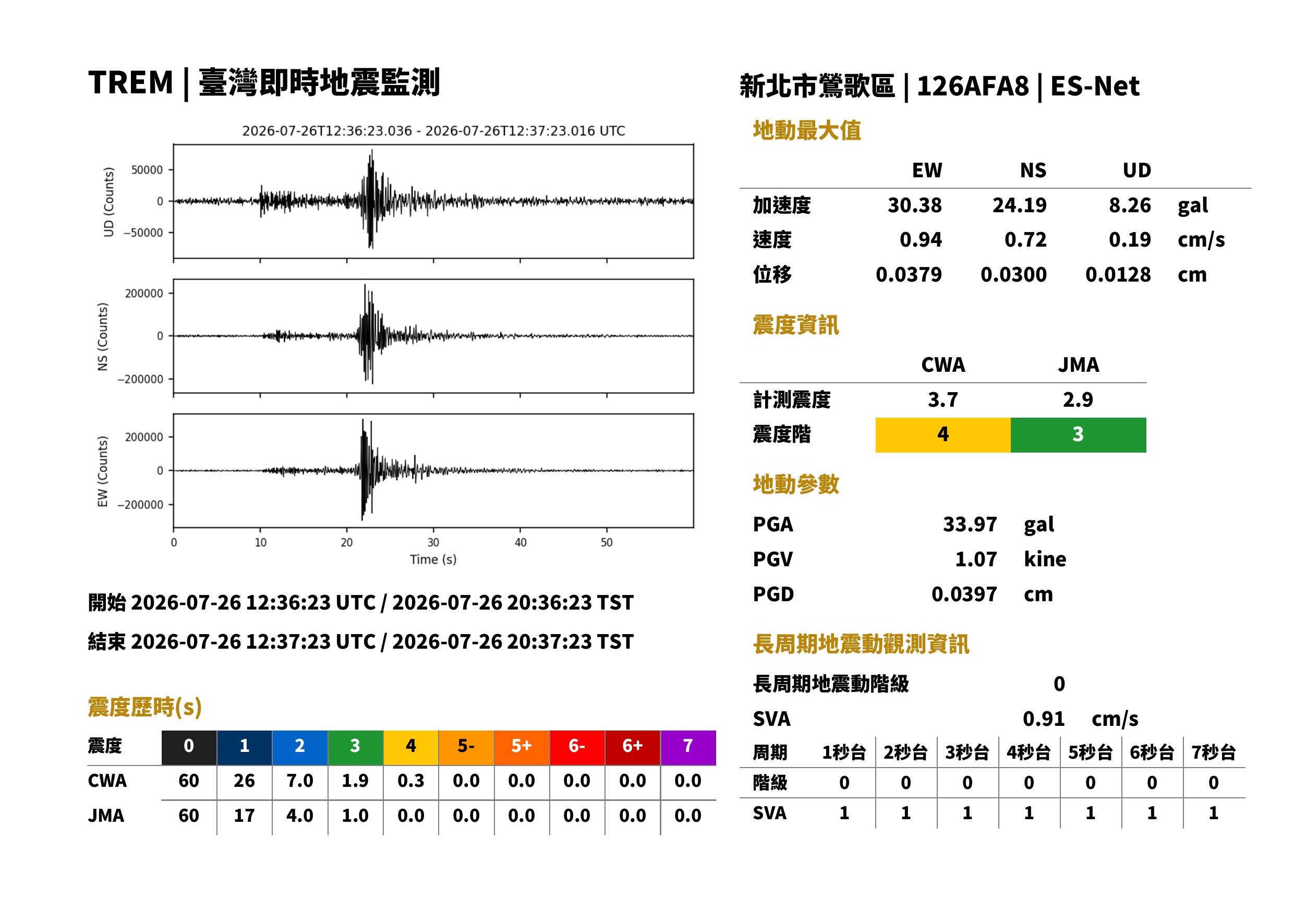Click the 4秒台 period column header
Viewport: 1294px width, 924px height.
pos(1028,752)
